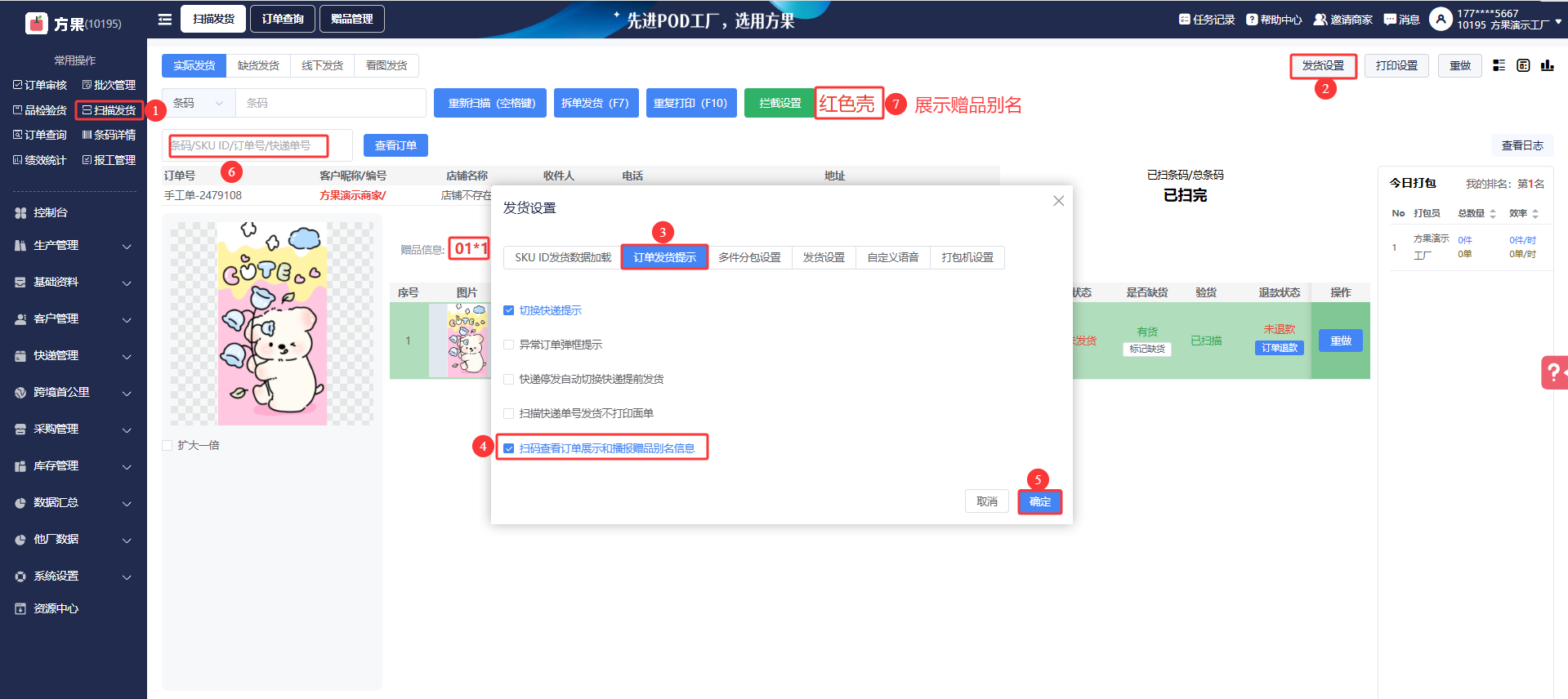Select the card layout view icon
This screenshot has width=1568, height=699.
[x=1523, y=65]
